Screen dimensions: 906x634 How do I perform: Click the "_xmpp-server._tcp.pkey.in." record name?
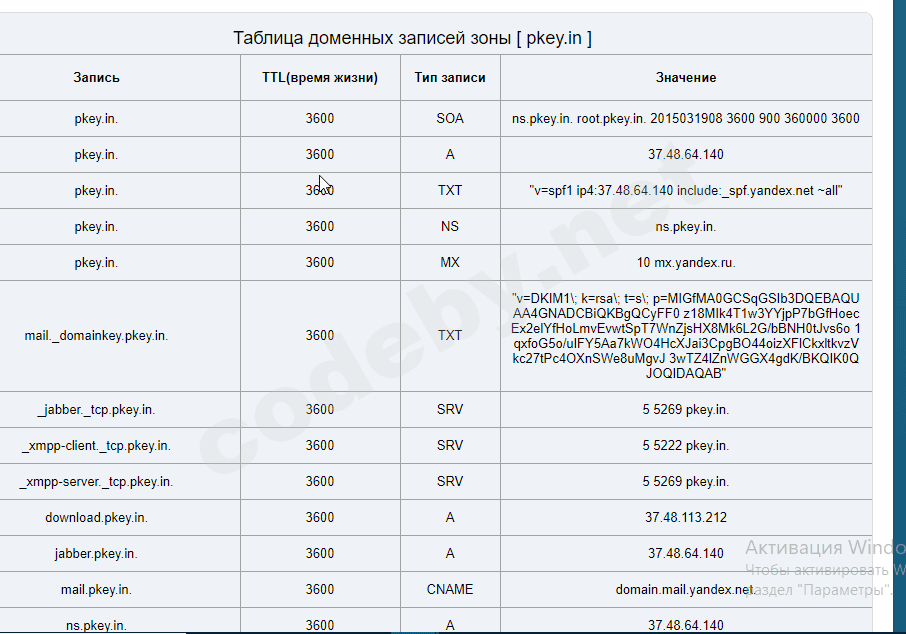pyautogui.click(x=96, y=481)
